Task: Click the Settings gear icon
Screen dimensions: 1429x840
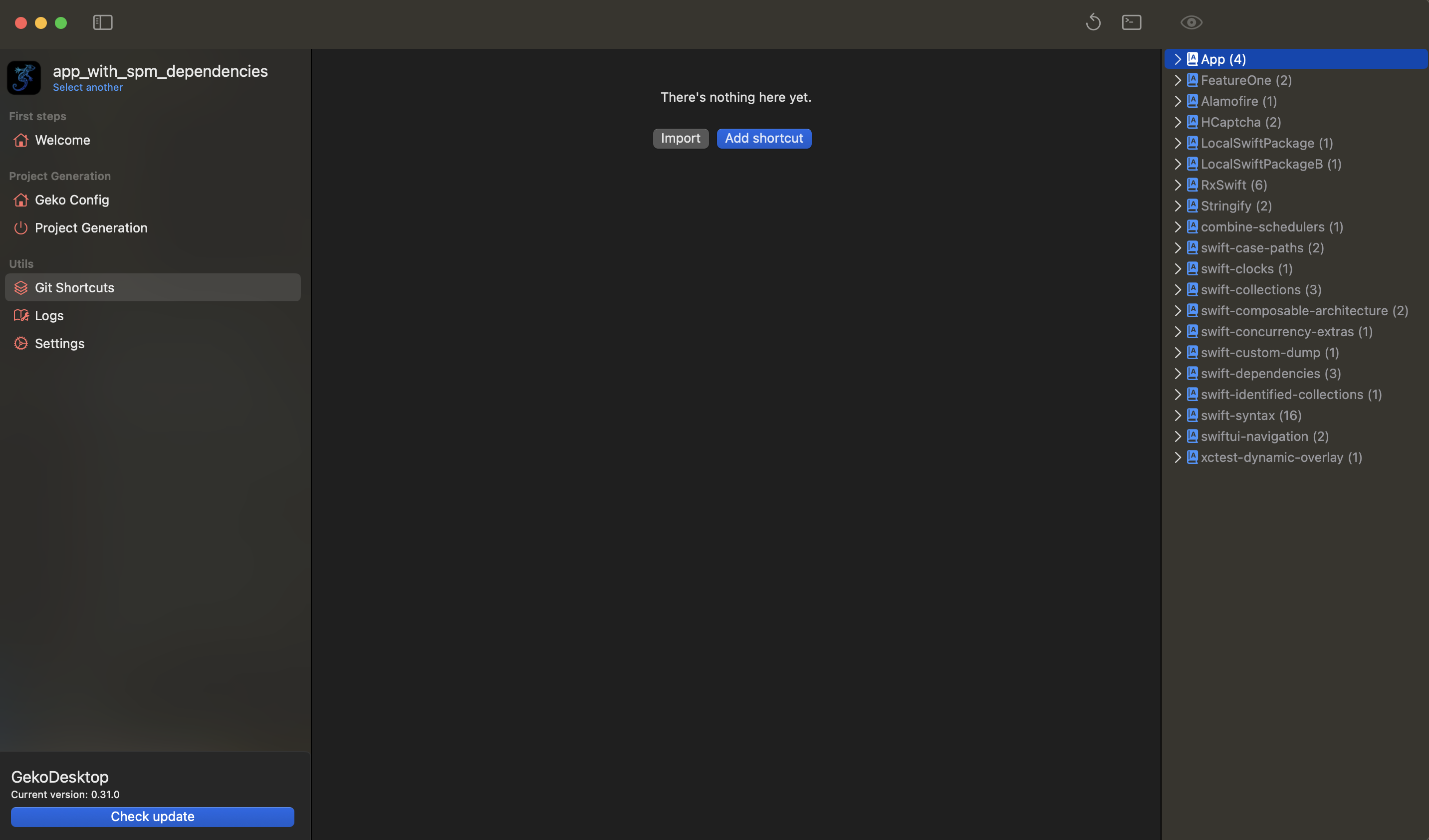Action: click(x=21, y=343)
